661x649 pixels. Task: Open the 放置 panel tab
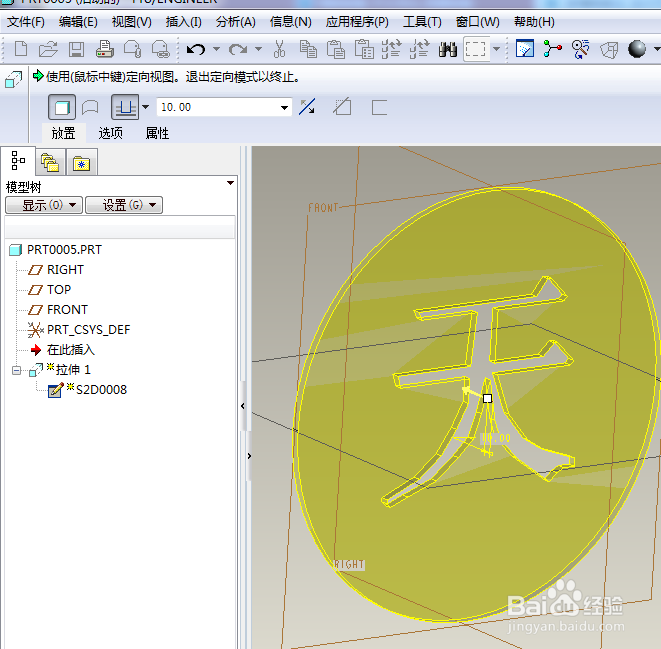[x=64, y=133]
